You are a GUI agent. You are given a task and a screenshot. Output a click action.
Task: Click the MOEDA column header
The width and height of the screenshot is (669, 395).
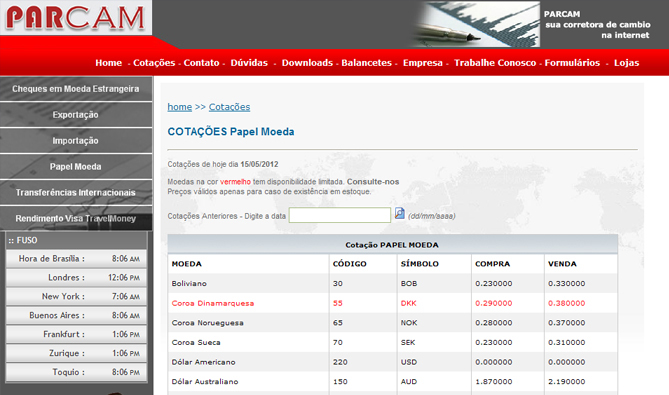pos(186,264)
